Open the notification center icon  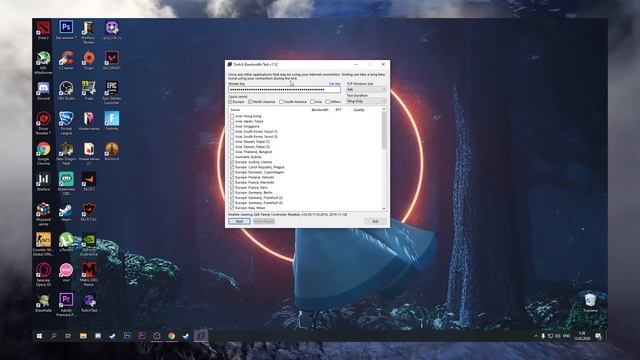pos(598,336)
